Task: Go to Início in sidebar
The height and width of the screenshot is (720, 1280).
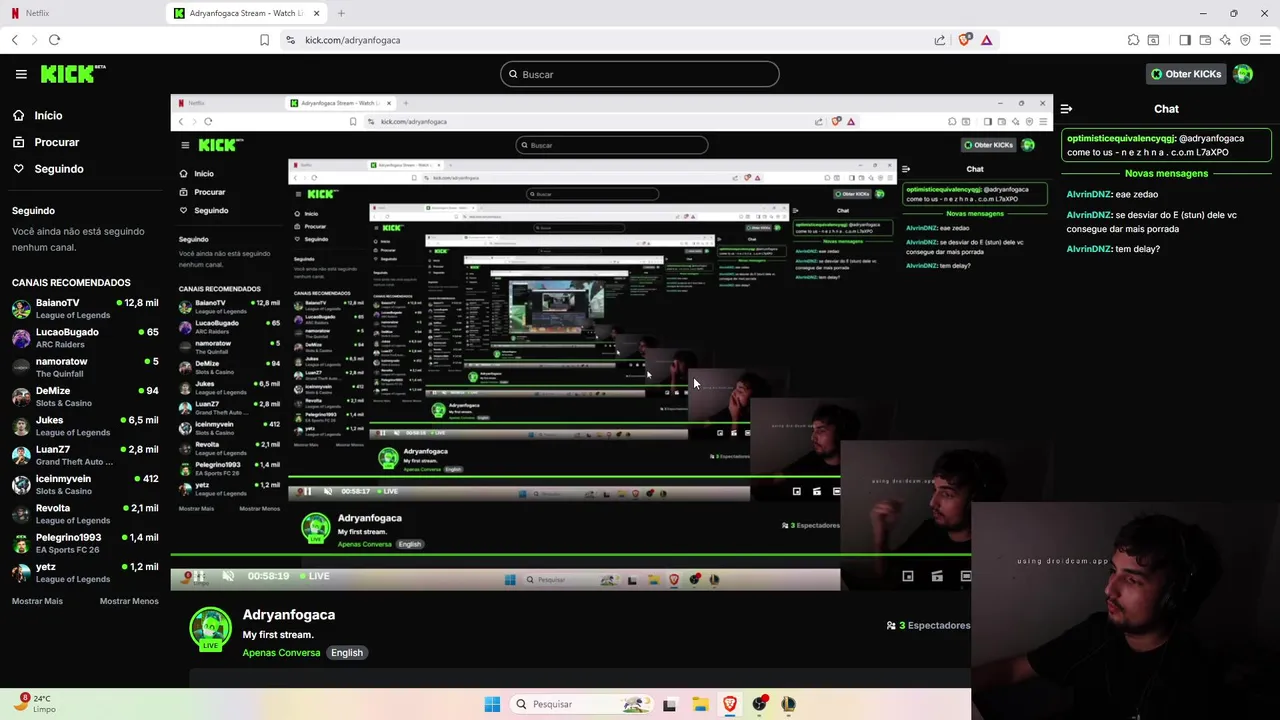Action: pyautogui.click(x=48, y=115)
